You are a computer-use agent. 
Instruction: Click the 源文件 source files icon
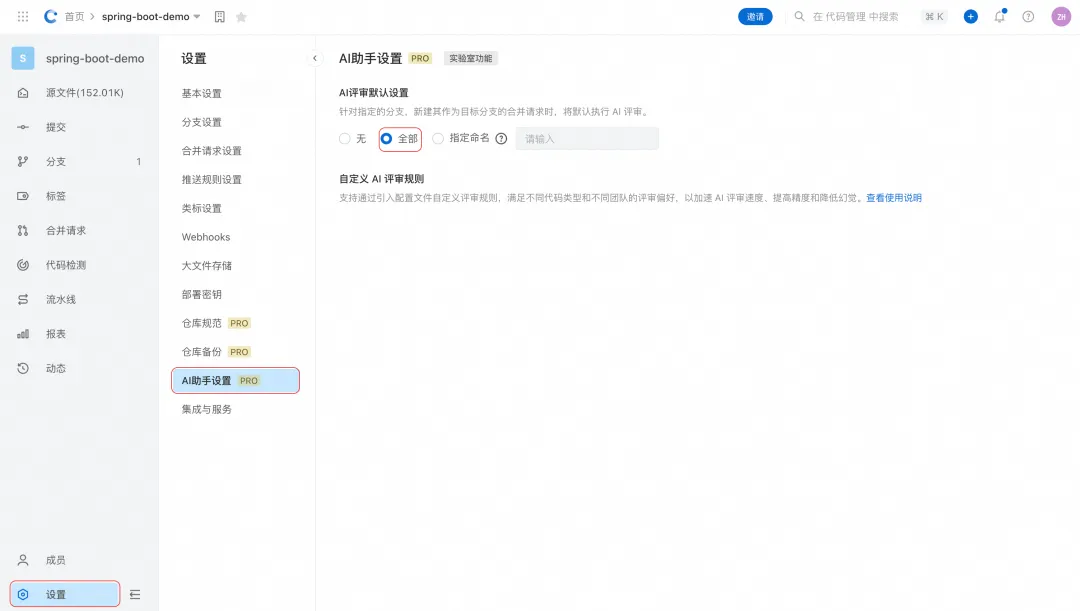(23, 93)
